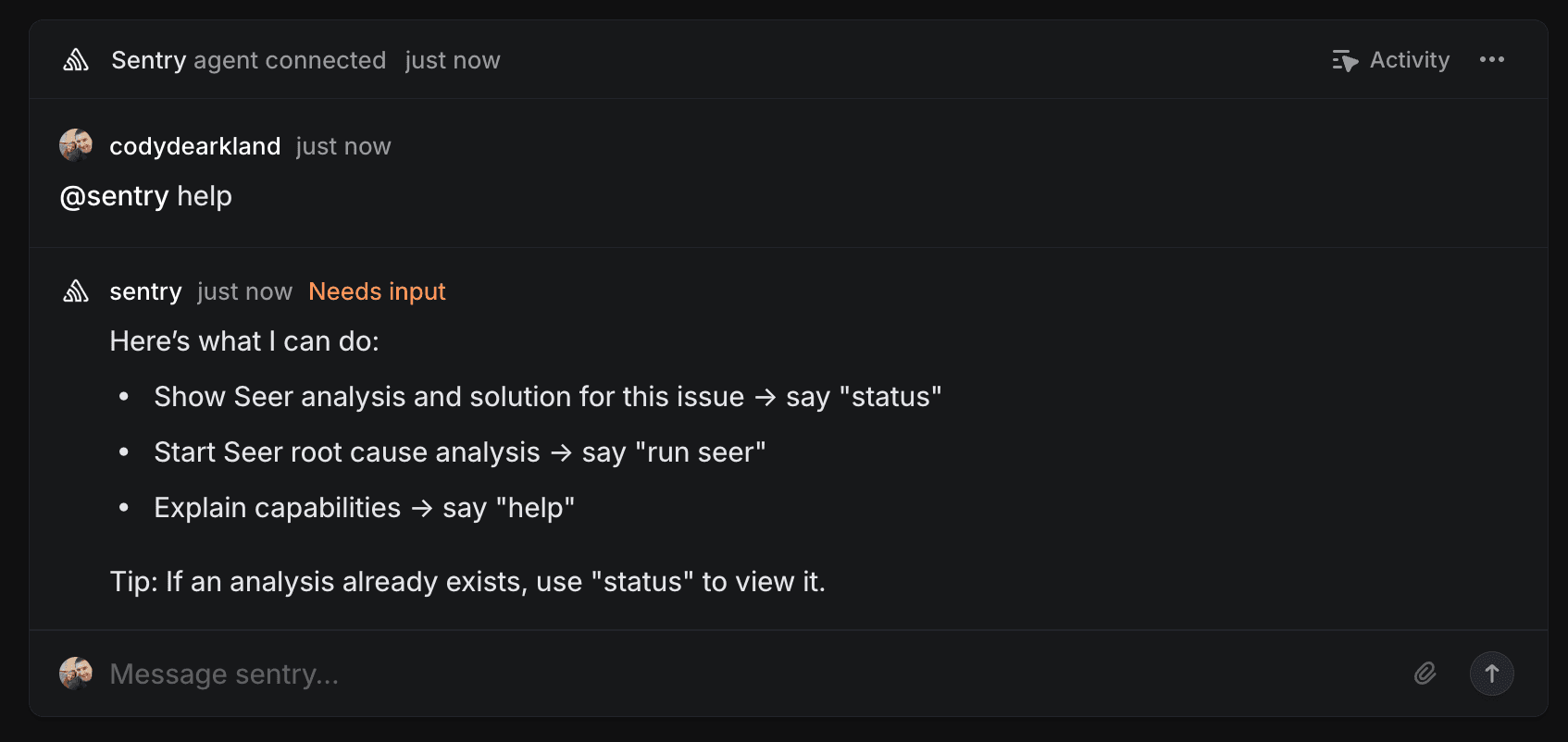1568x742 pixels.
Task: Click the sentry username above the reply
Action: [x=145, y=291]
